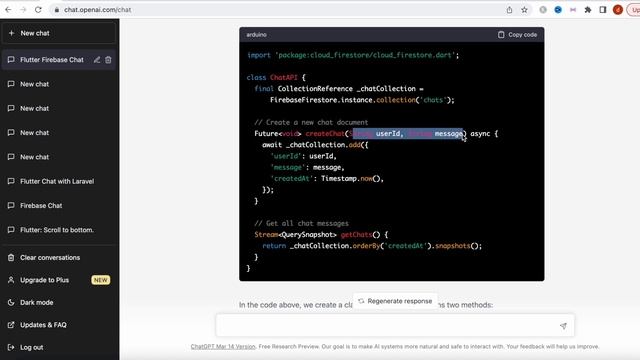Click the message input field
The image size is (640, 360).
point(395,325)
